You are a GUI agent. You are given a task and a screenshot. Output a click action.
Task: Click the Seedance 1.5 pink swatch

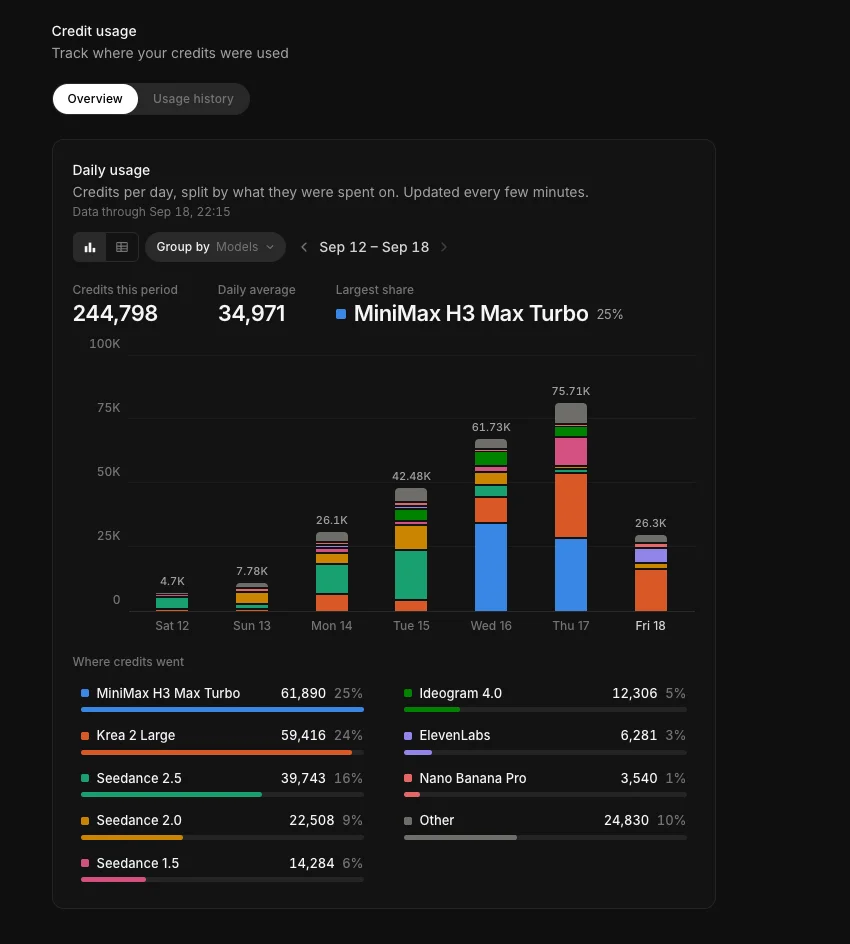click(x=85, y=863)
